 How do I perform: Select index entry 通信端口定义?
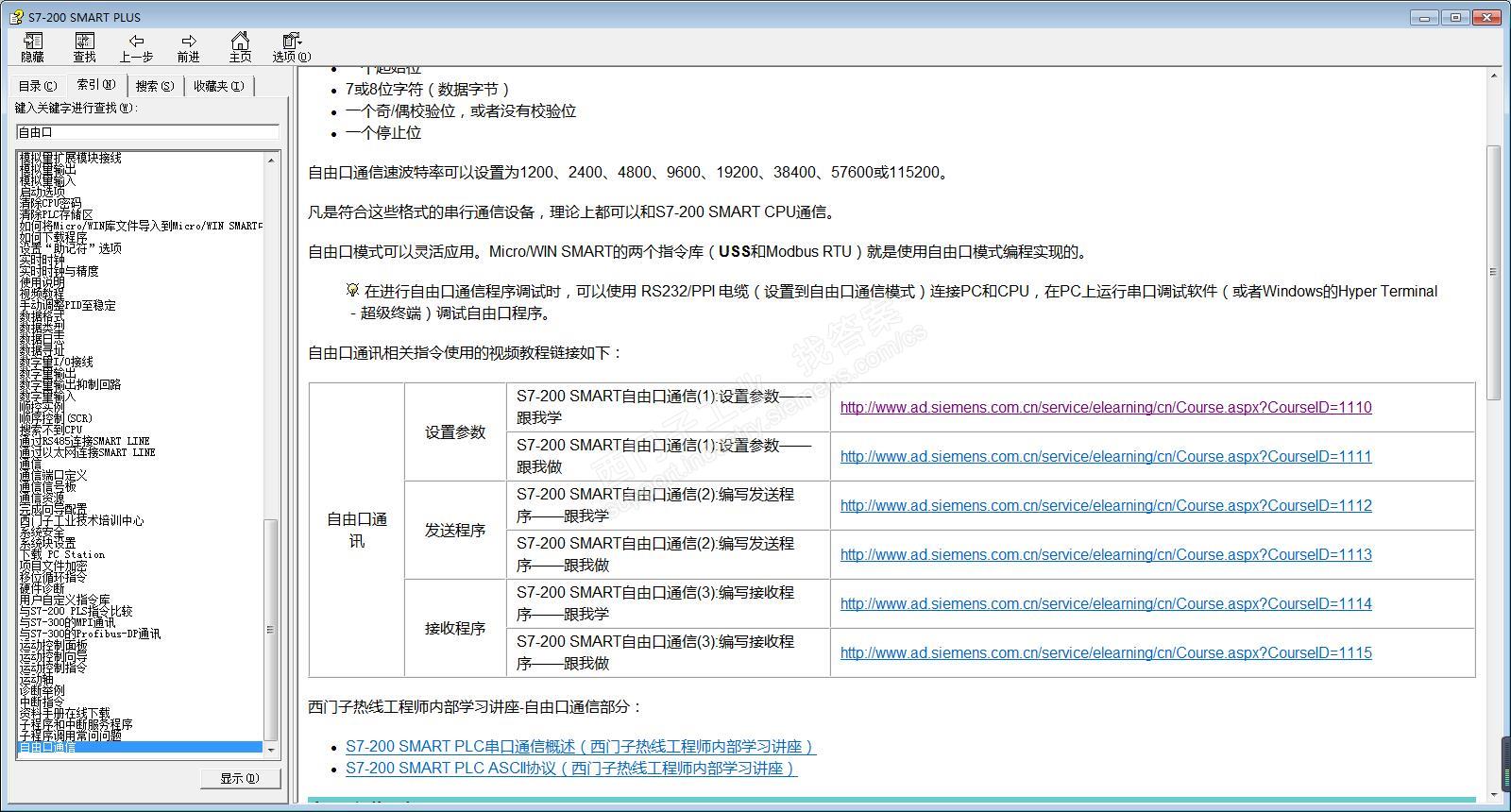53,475
